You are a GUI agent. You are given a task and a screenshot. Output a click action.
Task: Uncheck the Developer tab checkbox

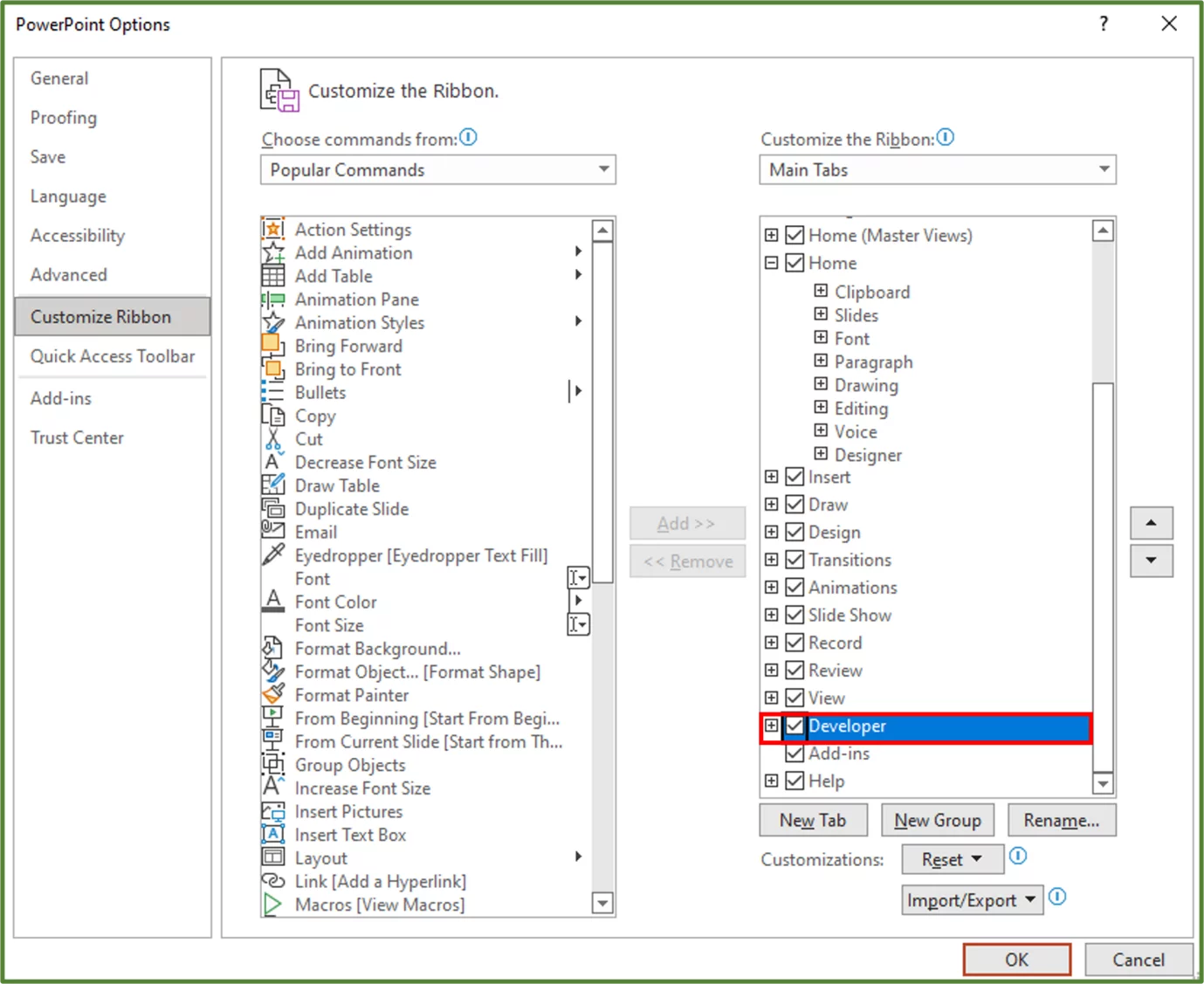[794, 726]
